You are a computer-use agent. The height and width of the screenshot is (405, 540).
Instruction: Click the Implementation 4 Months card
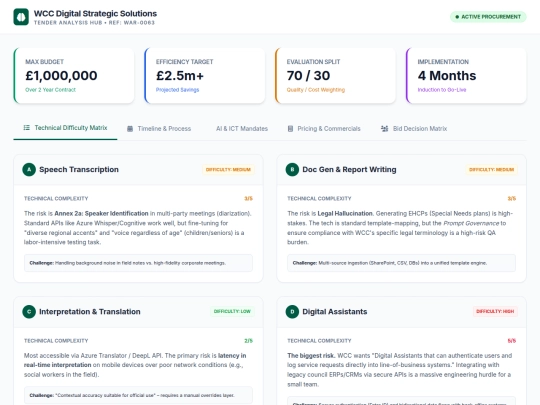(466, 75)
